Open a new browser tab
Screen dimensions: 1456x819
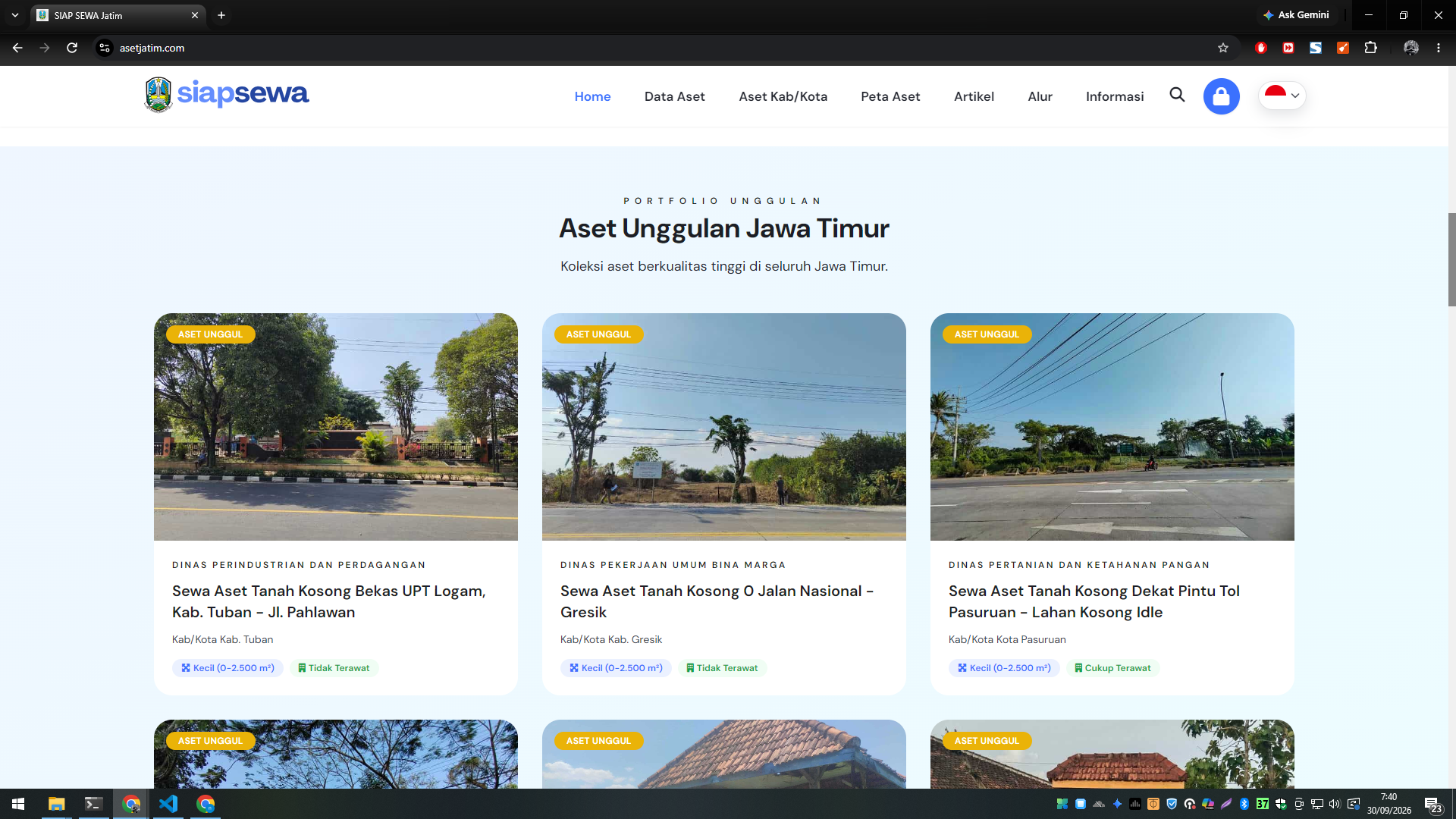[221, 15]
